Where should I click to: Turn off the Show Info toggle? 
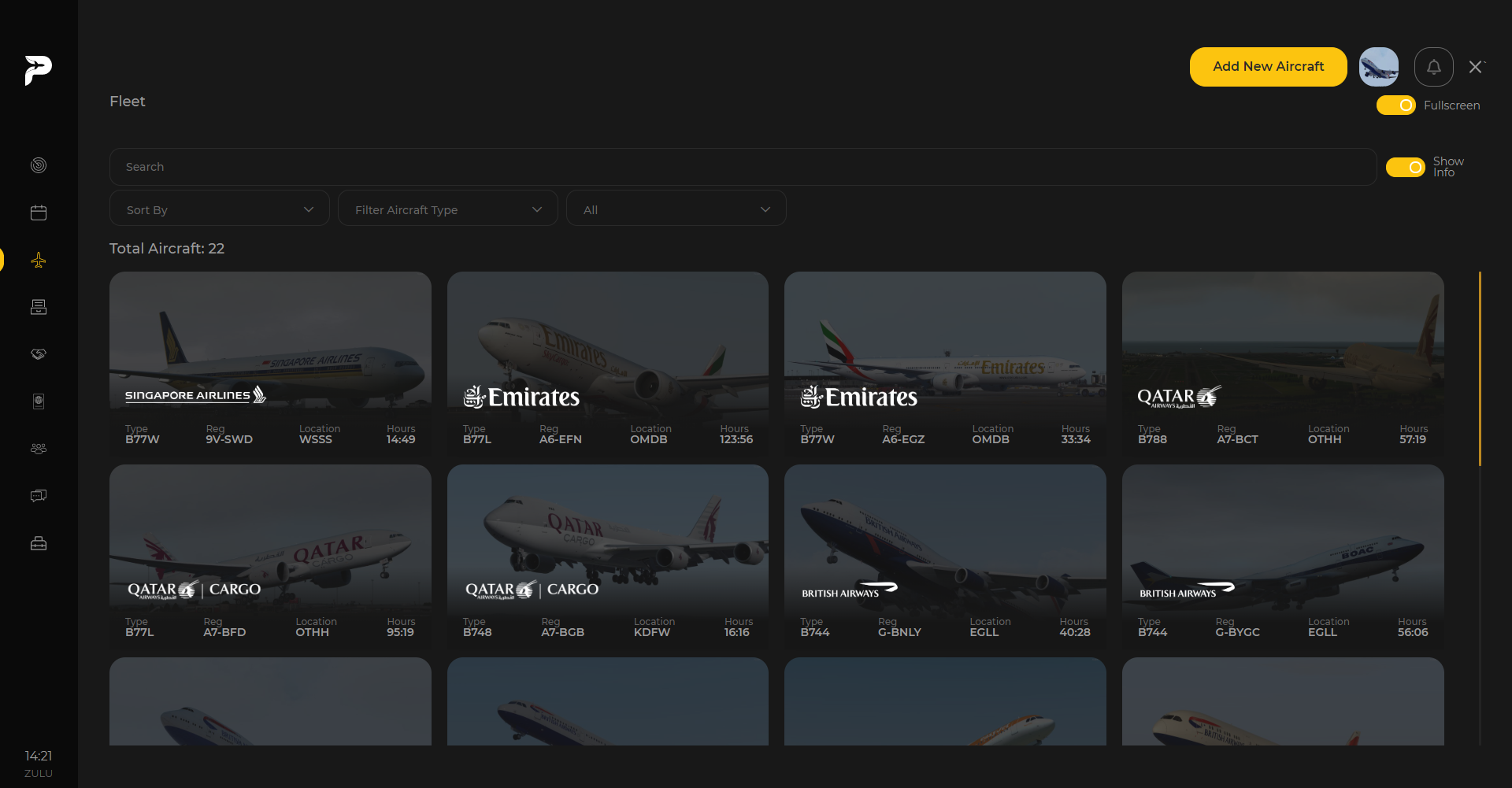[x=1405, y=167]
